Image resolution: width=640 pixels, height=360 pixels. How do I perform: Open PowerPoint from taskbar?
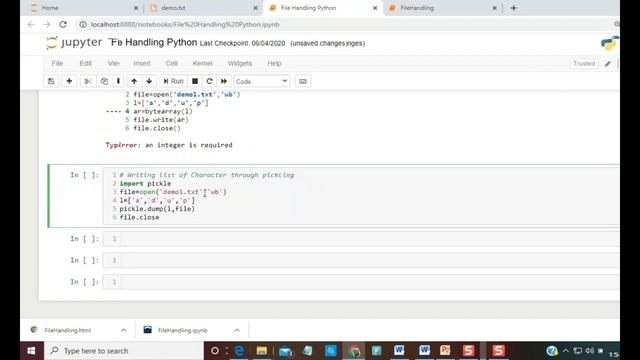click(445, 350)
